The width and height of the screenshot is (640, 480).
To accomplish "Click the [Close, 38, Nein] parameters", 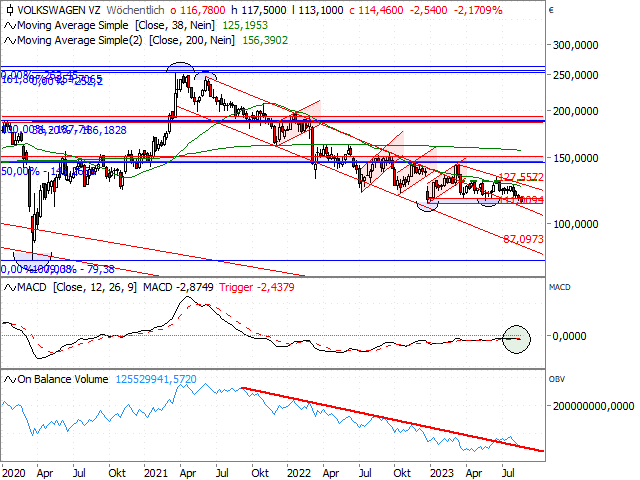I will coord(175,25).
